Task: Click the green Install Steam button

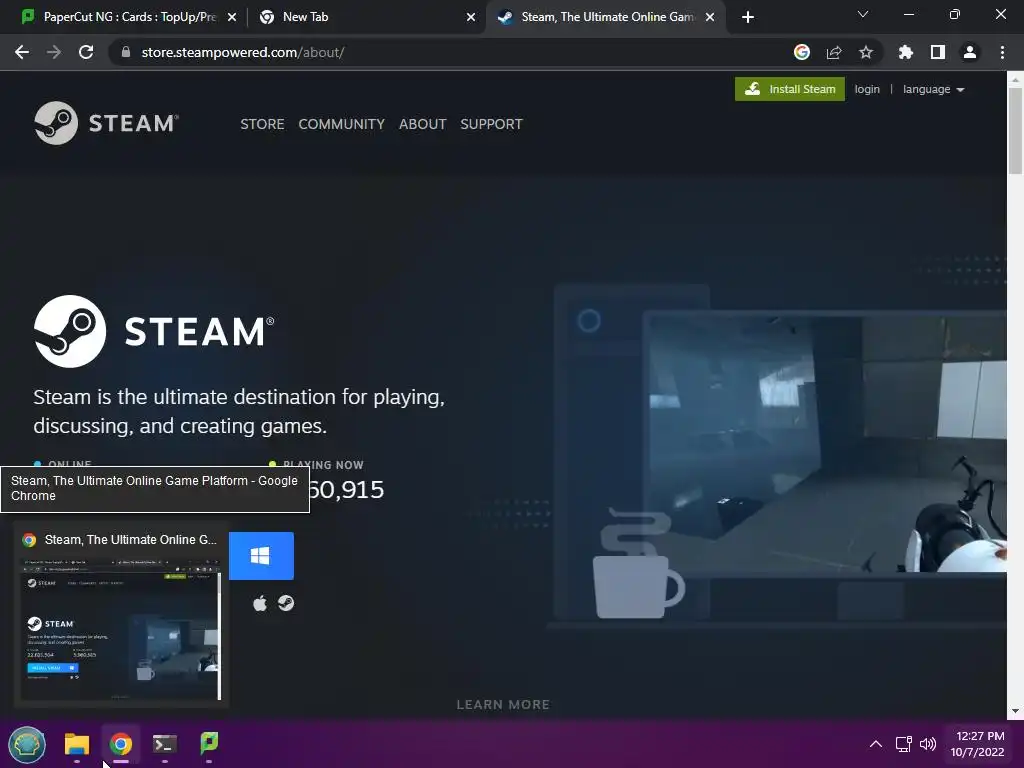Action: point(790,89)
